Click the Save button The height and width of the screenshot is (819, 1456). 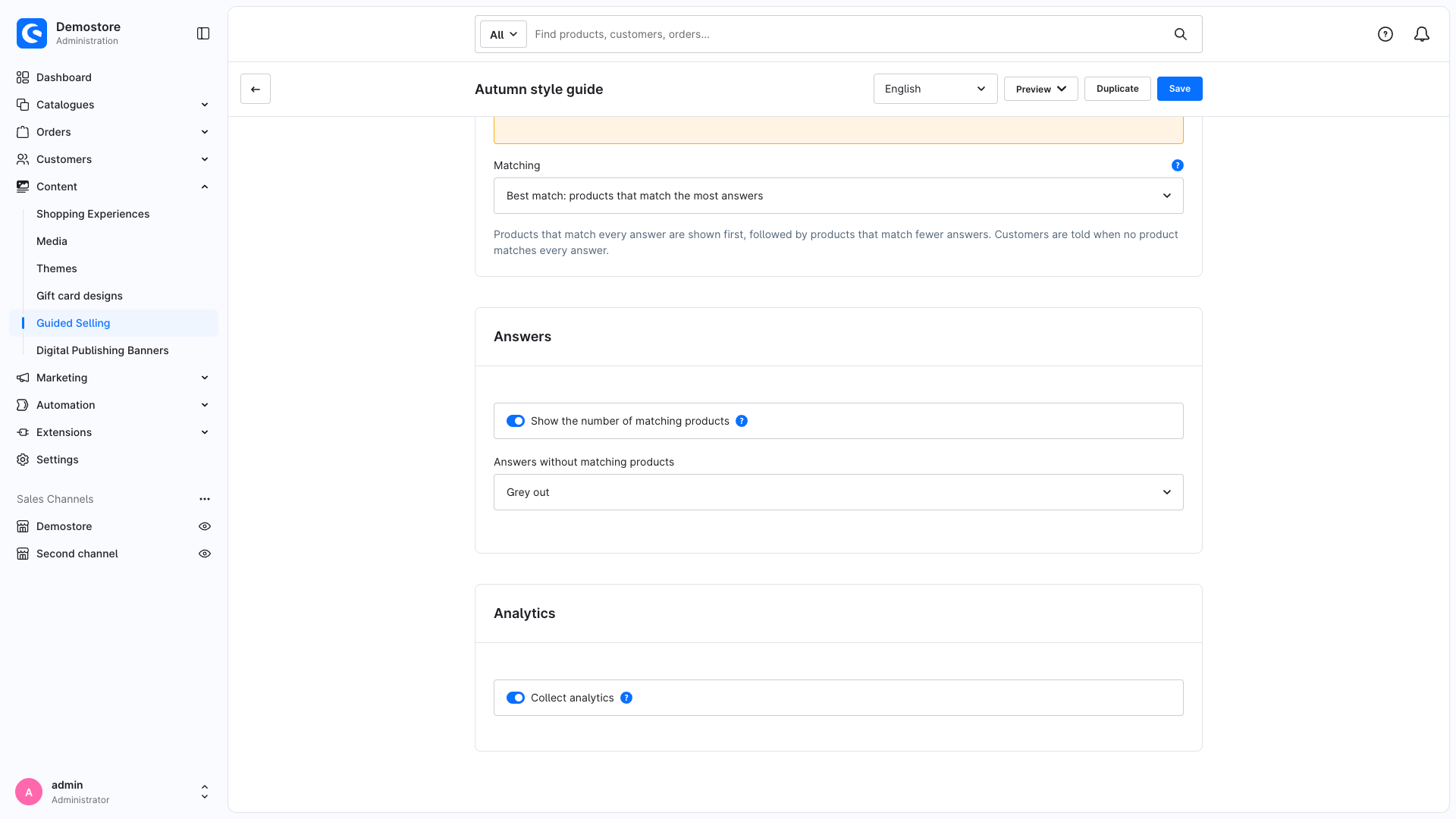point(1179,89)
